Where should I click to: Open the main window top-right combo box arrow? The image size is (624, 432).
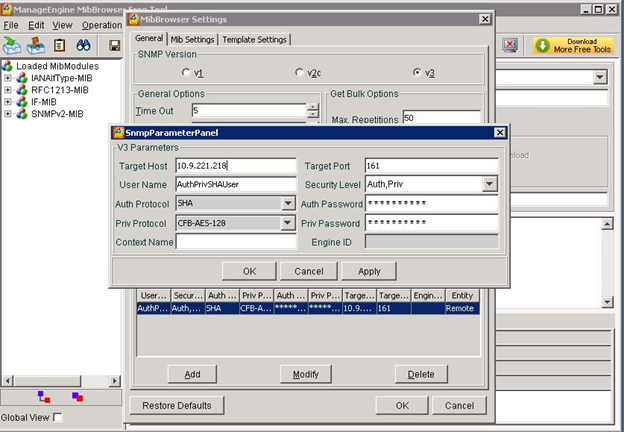[x=600, y=77]
